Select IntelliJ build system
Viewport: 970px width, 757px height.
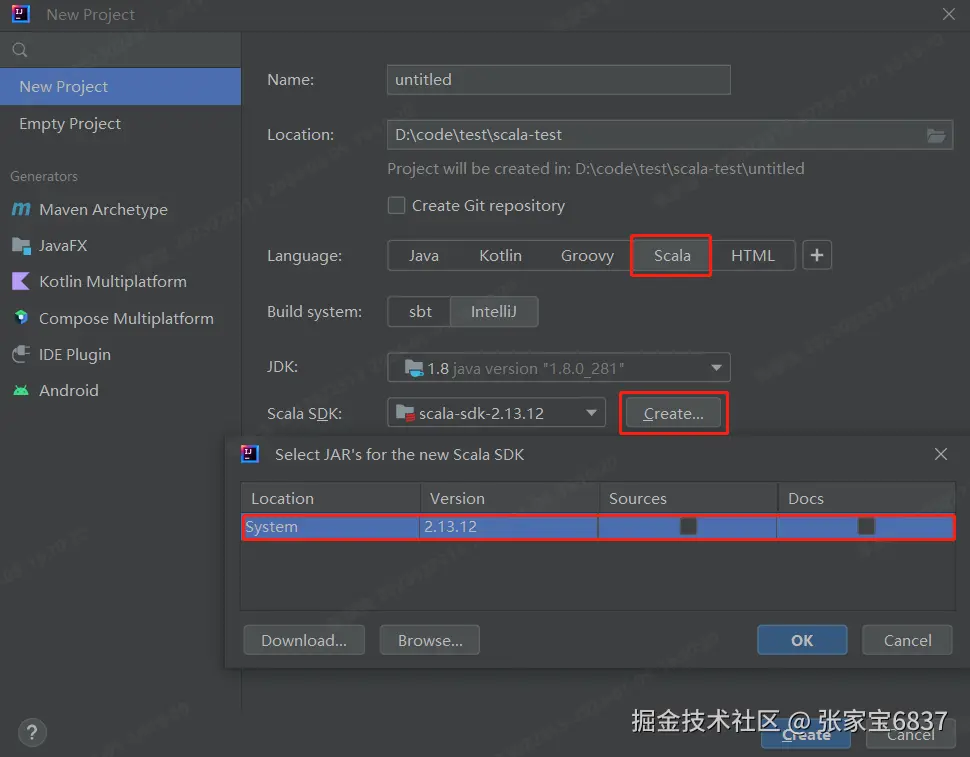point(494,312)
